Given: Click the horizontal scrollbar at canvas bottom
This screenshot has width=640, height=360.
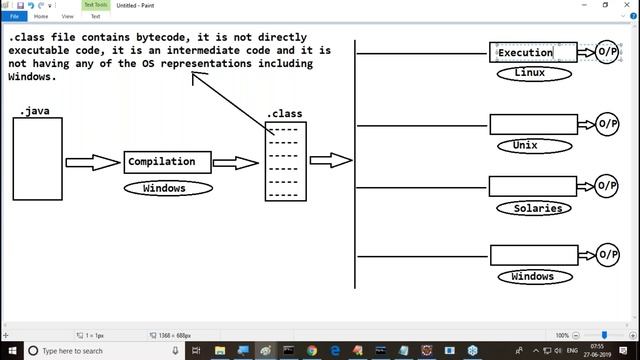Looking at the screenshot, I should 316,325.
